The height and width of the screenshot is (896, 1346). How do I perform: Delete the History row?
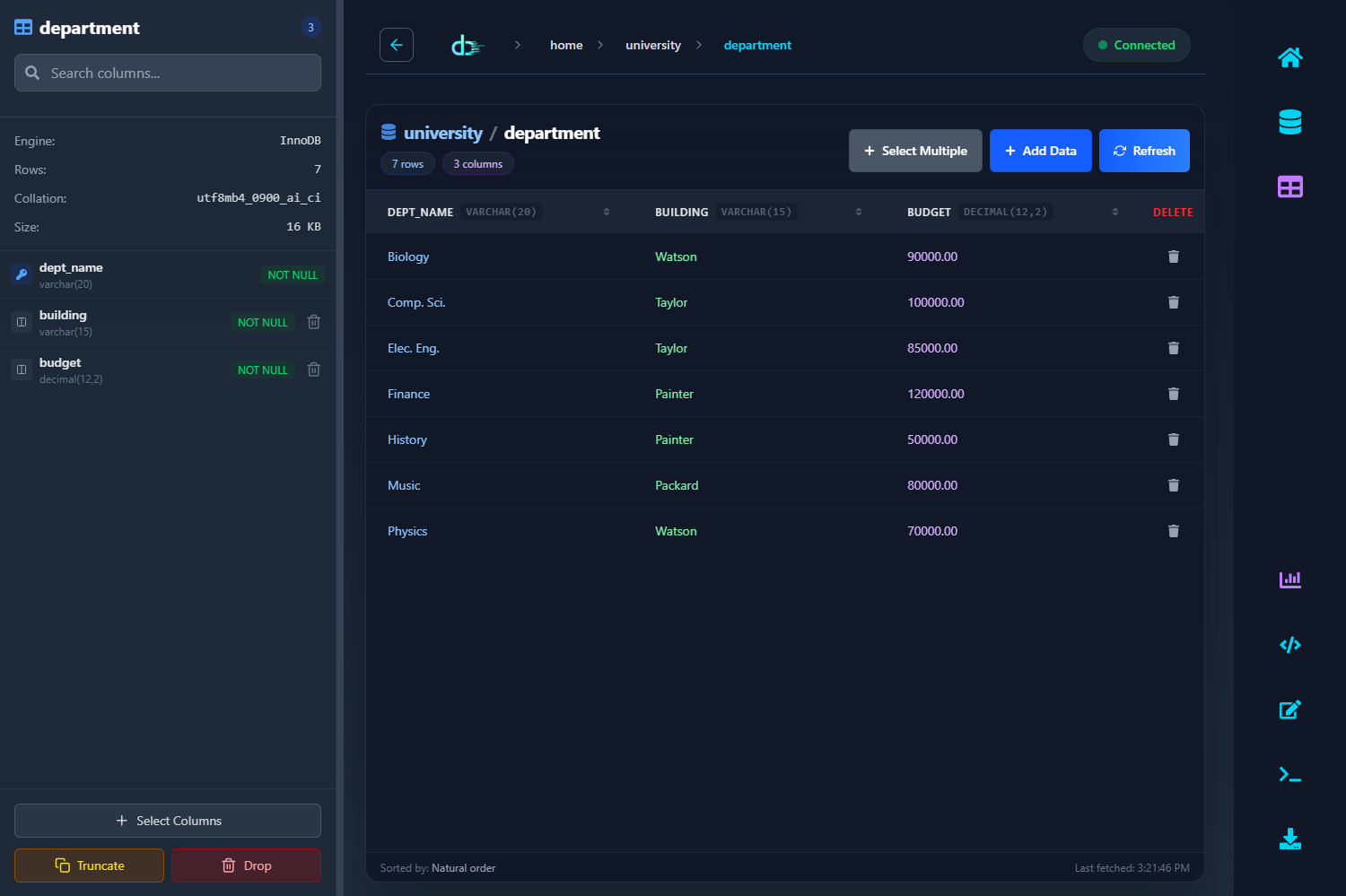pos(1173,439)
